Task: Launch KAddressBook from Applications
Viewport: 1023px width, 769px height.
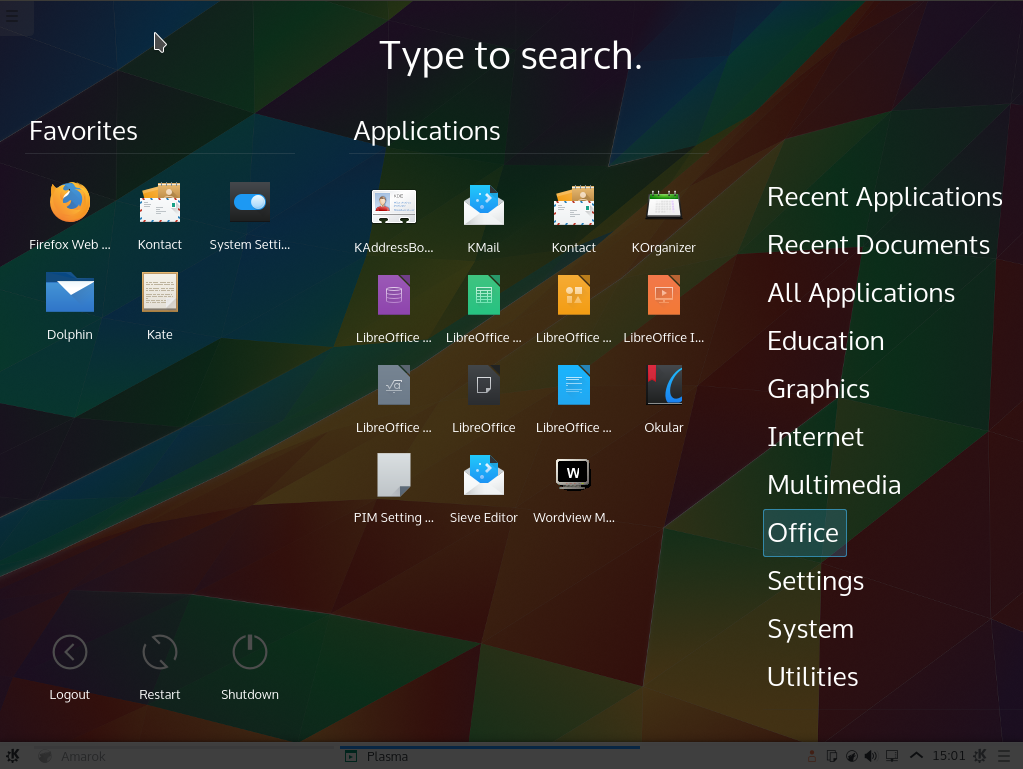Action: (393, 219)
